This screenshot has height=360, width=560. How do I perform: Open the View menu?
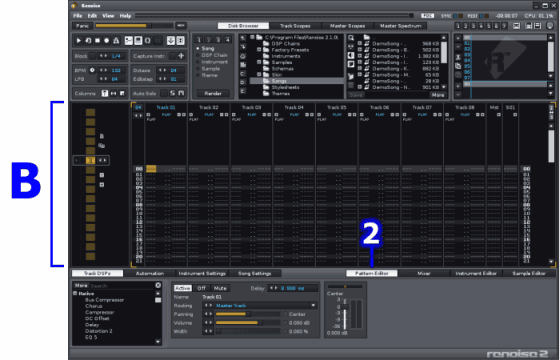[x=108, y=16]
